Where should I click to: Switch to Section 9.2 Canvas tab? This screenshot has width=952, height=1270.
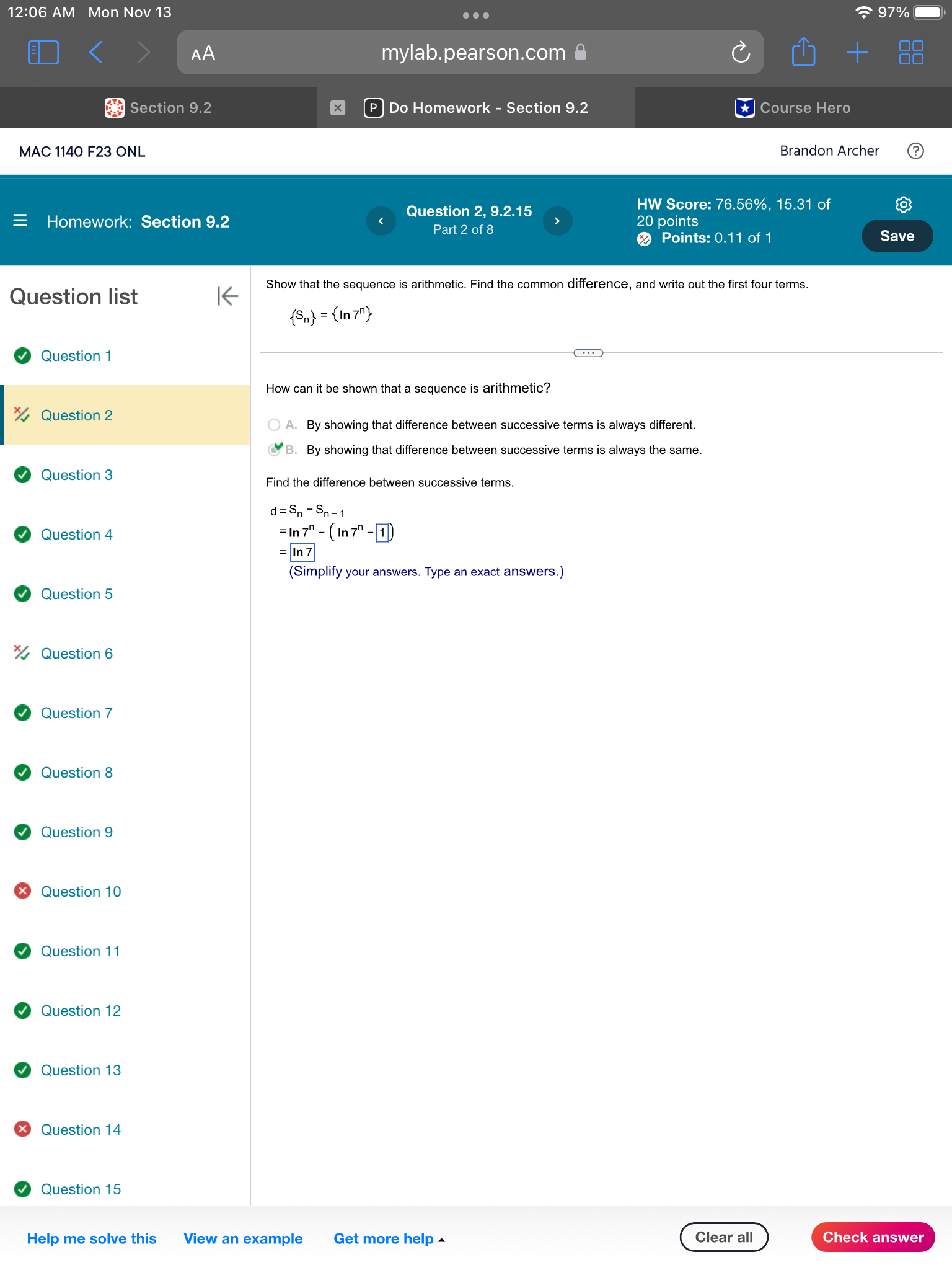coord(159,108)
